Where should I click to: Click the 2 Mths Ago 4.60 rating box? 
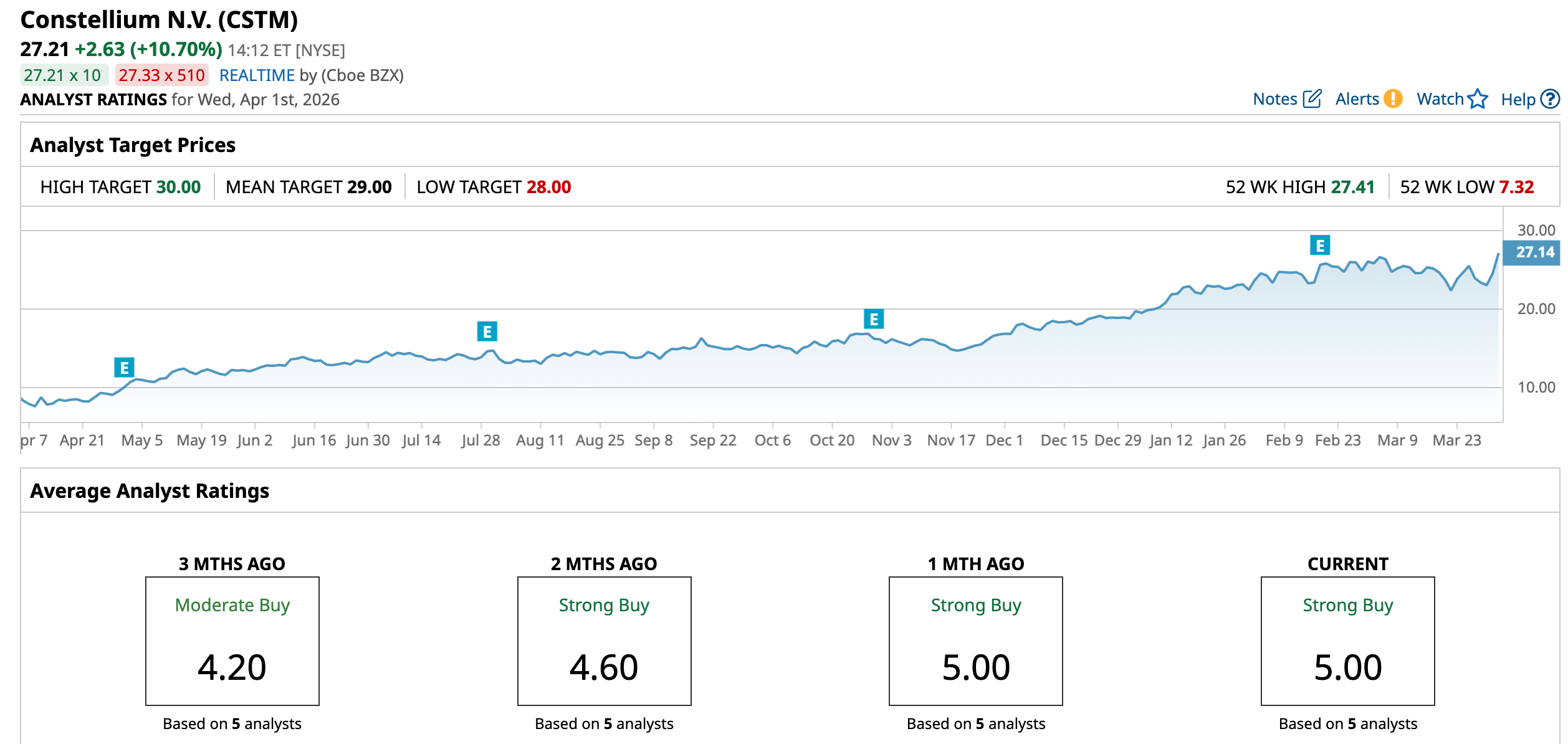pyautogui.click(x=604, y=641)
